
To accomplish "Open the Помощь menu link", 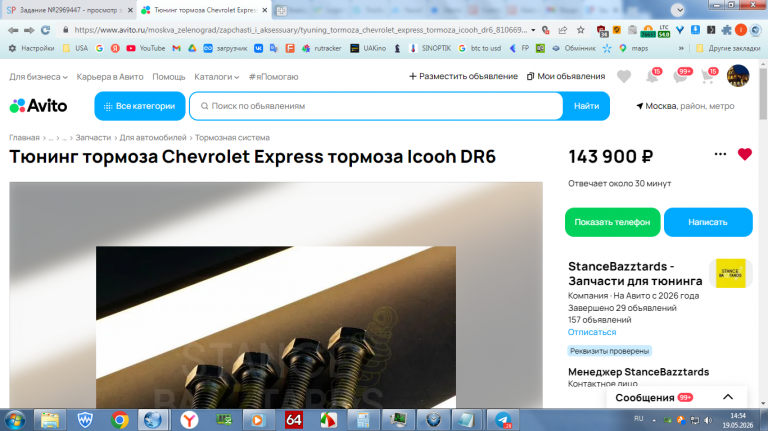I will (x=169, y=77).
